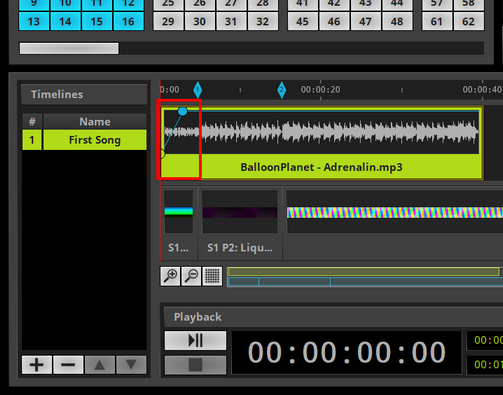Click the BalloonPlanet - Adrenalin.mp3 audio clip
This screenshot has width=503, height=395.
(321, 167)
